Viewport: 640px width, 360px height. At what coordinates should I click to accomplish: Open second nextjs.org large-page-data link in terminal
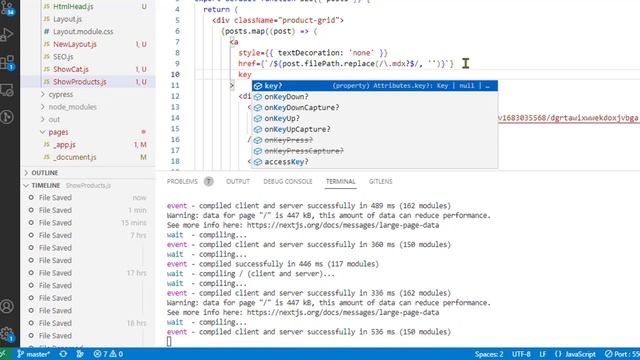pos(343,313)
